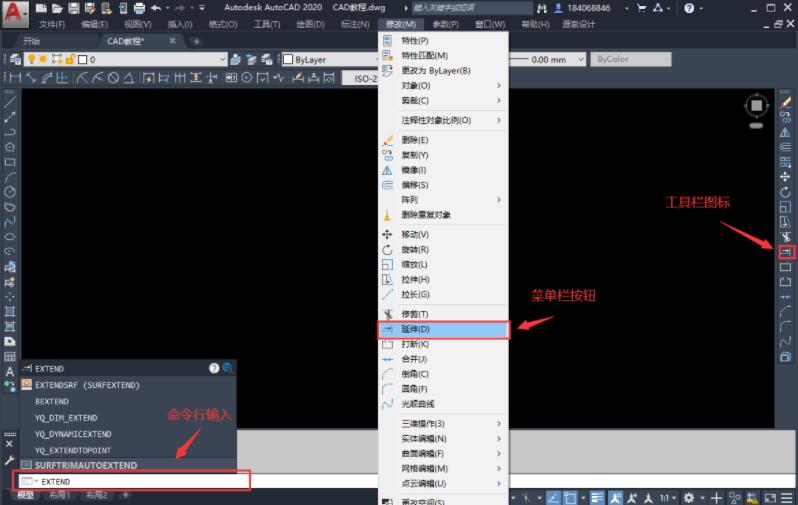The height and width of the screenshot is (505, 798).
Task: Expand the layer dropdown list
Action: coord(222,60)
